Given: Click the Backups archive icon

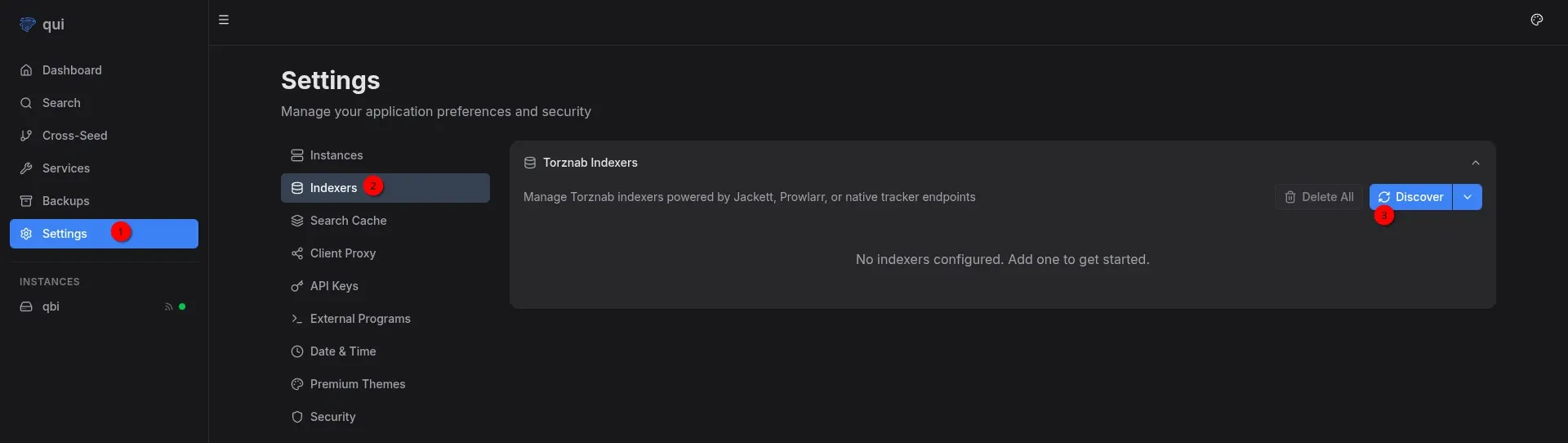Looking at the screenshot, I should pos(26,201).
